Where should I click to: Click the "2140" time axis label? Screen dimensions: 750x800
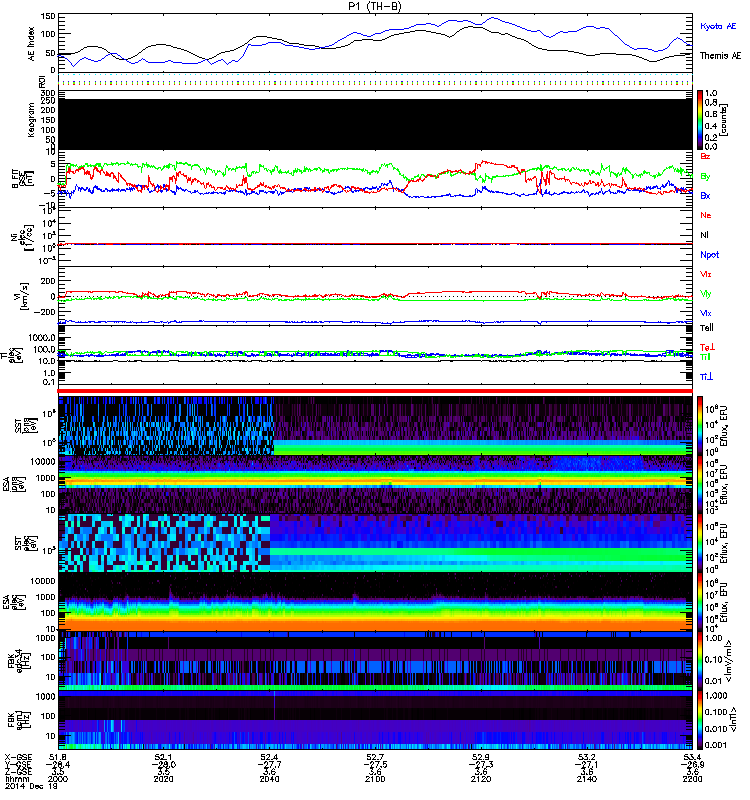point(587,779)
